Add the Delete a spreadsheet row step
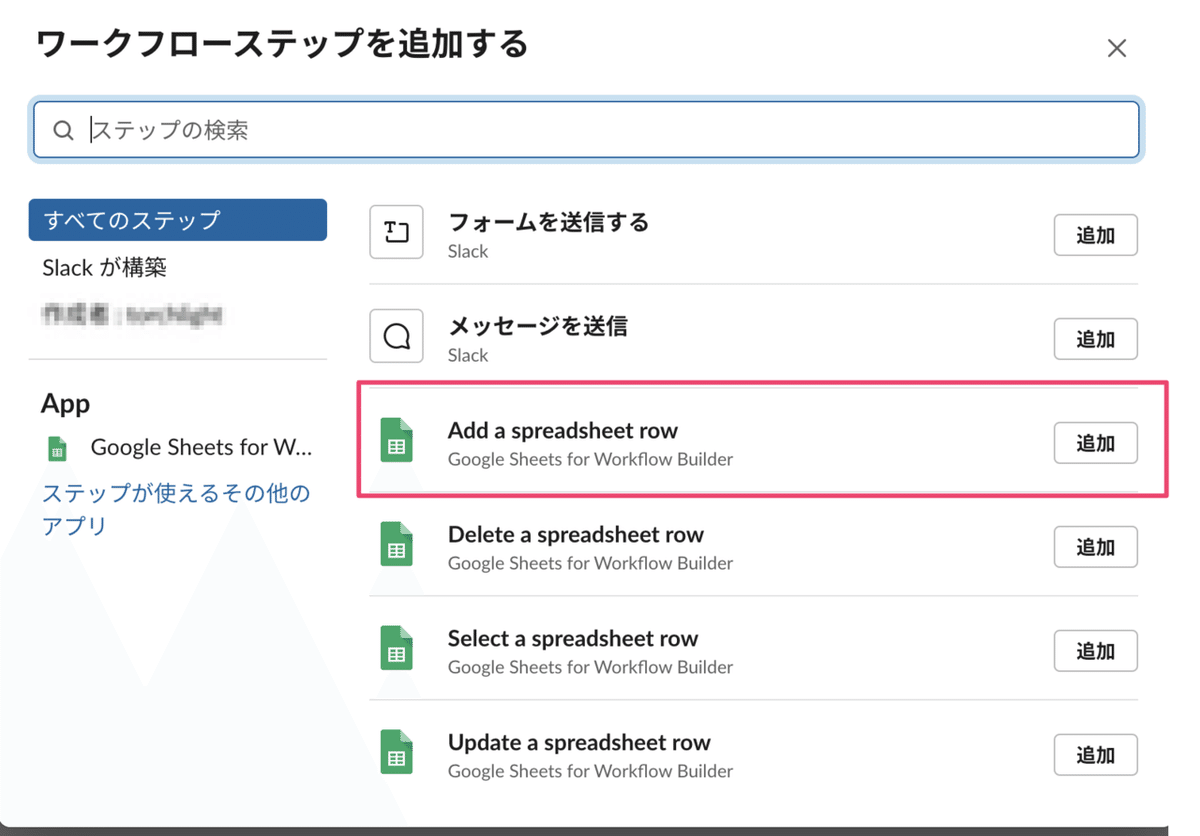This screenshot has height=836, width=1200. (1095, 547)
